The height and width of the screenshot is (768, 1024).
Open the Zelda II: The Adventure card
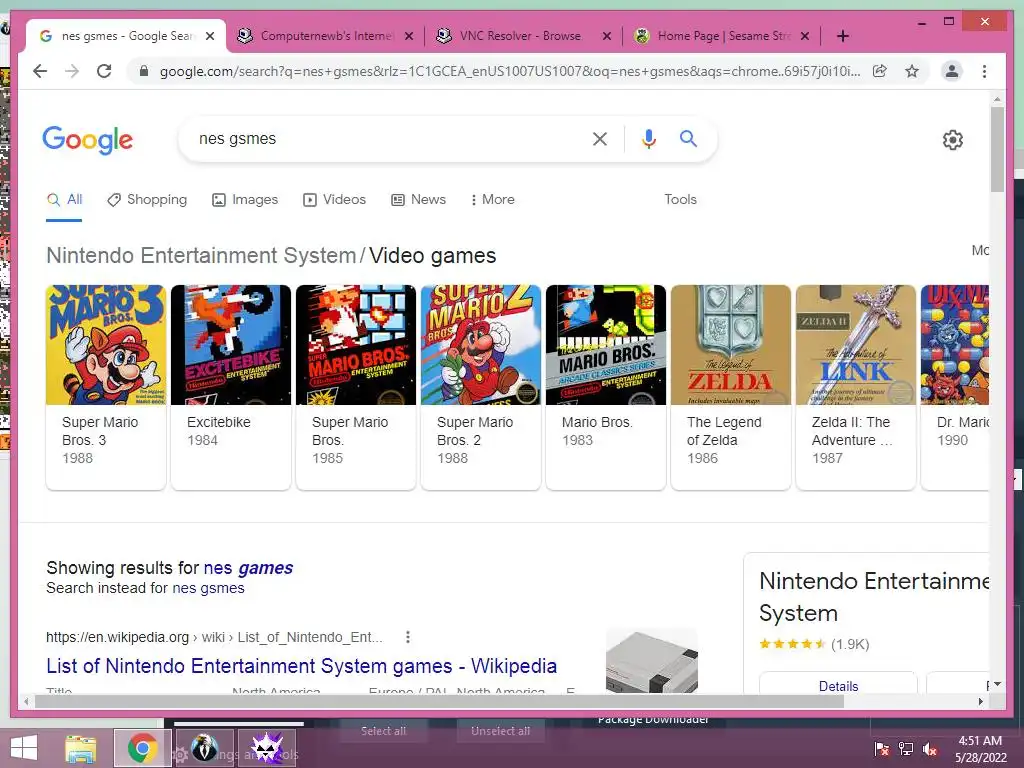click(x=856, y=387)
